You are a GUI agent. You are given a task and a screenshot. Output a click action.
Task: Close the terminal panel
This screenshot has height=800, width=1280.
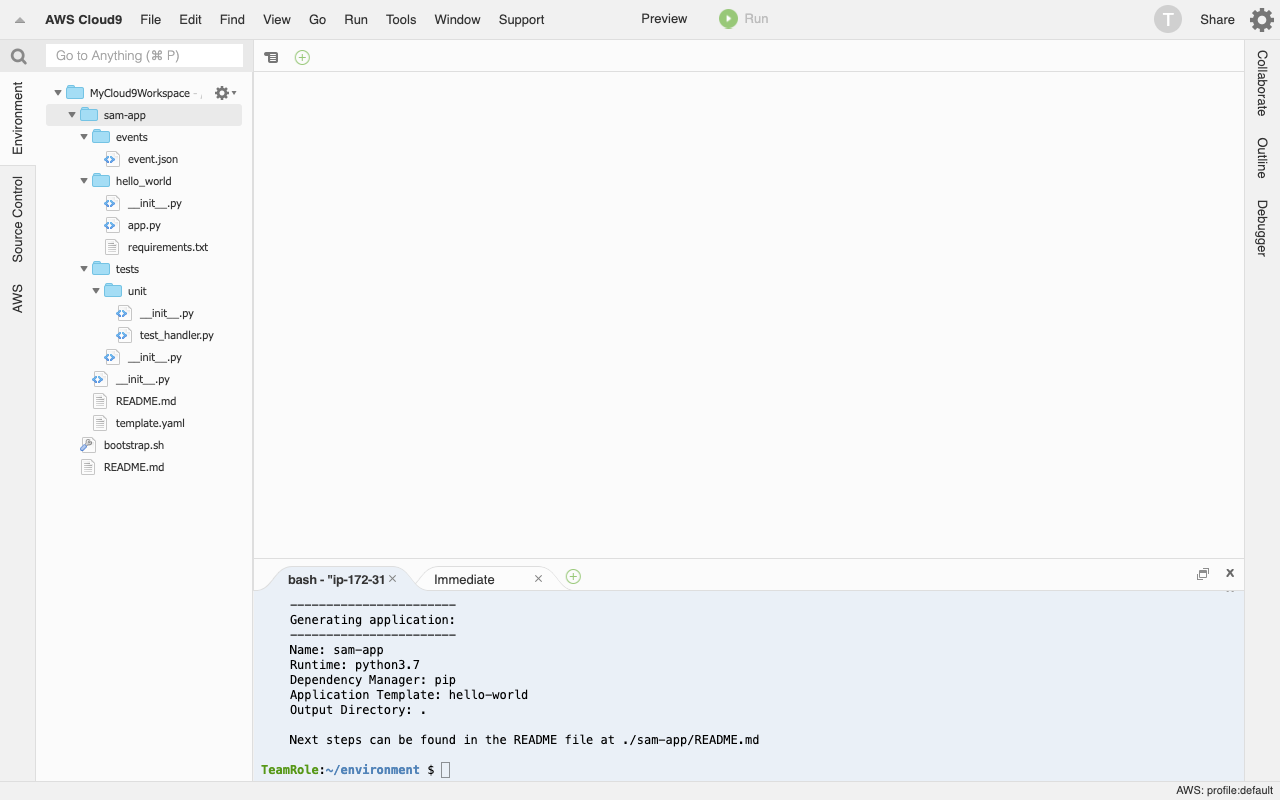click(x=1230, y=573)
